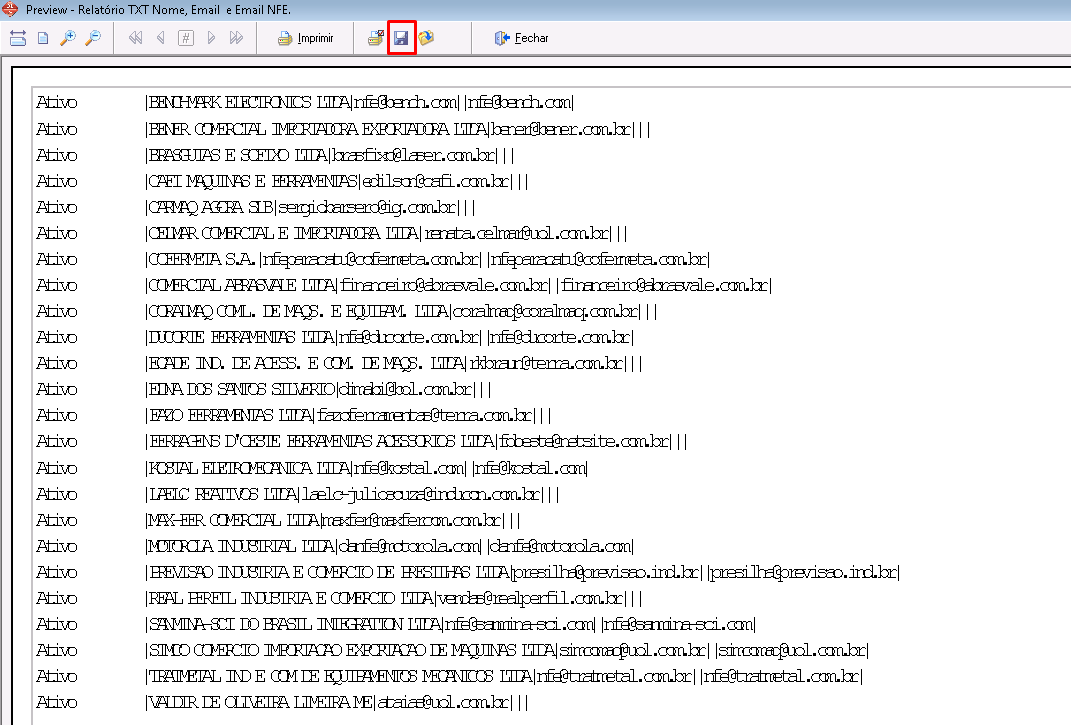Select the MOTOROLA INDUSTRIAL LTDA row text
Viewport: 1071px width, 725px height.
pyautogui.click(x=389, y=546)
